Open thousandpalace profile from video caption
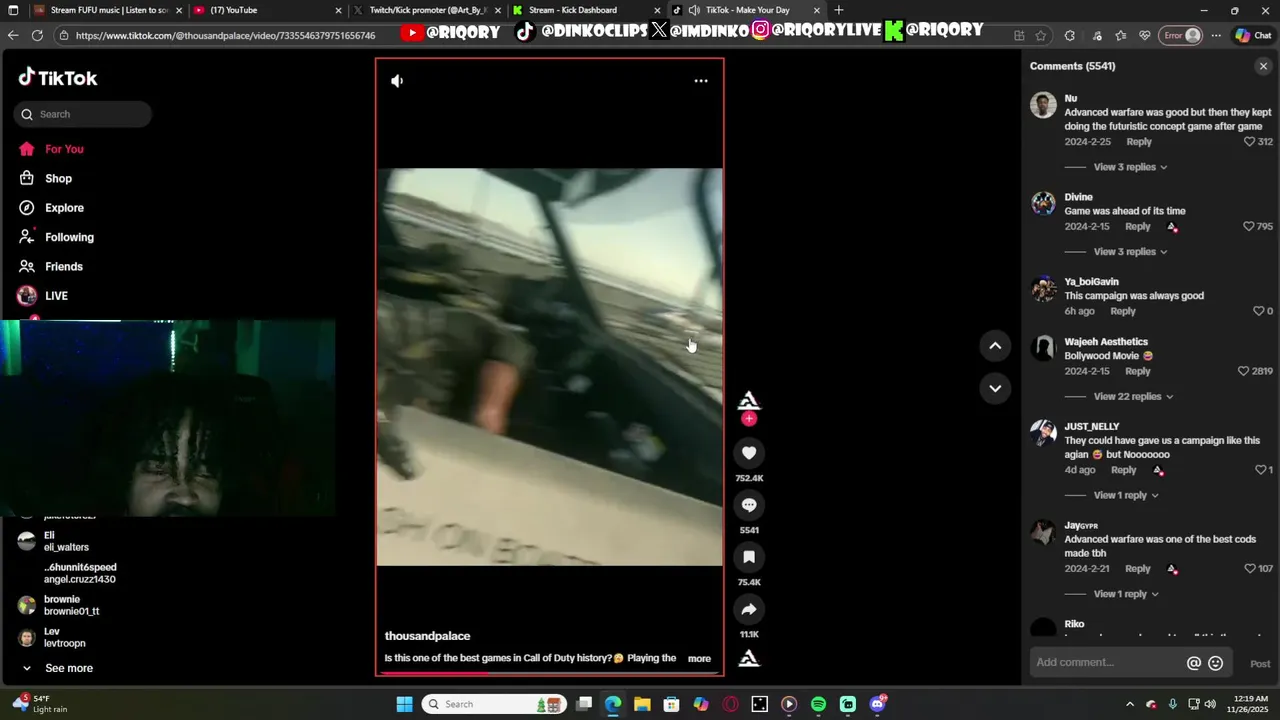1280x720 pixels. (427, 636)
